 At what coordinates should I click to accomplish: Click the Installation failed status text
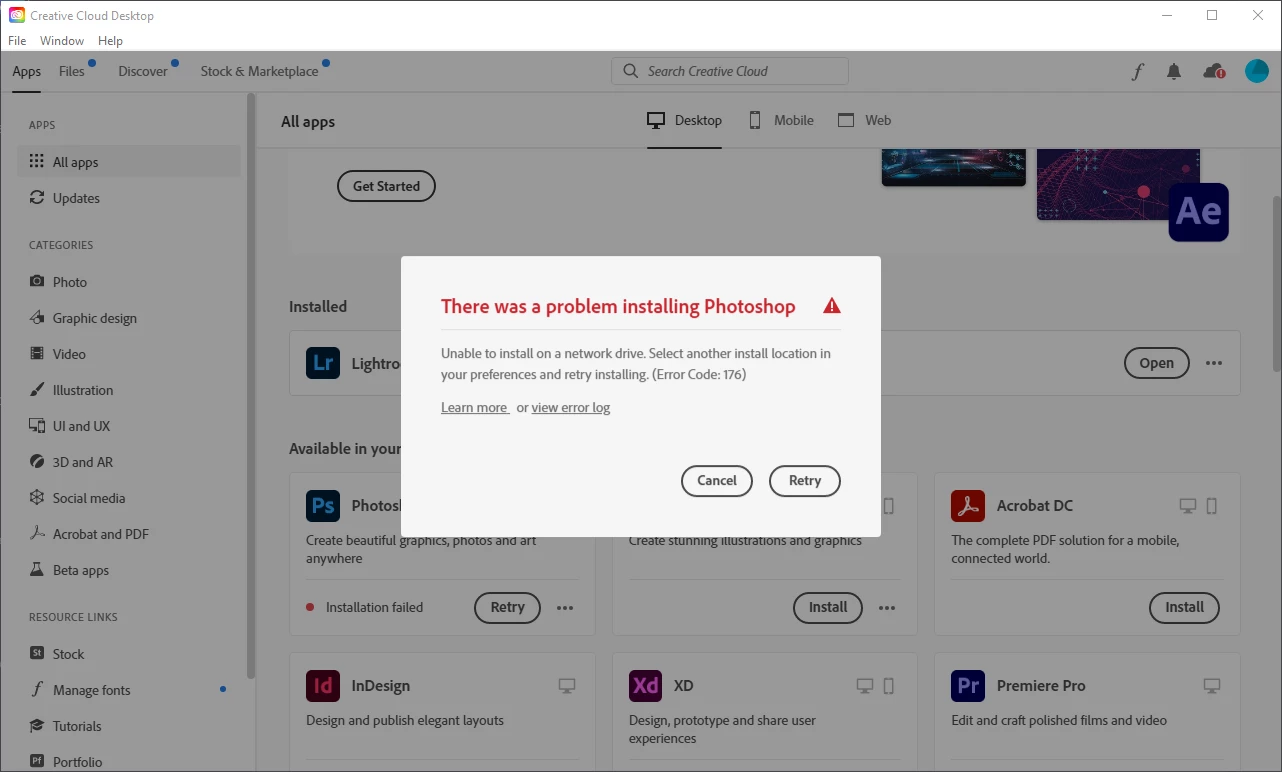(374, 607)
